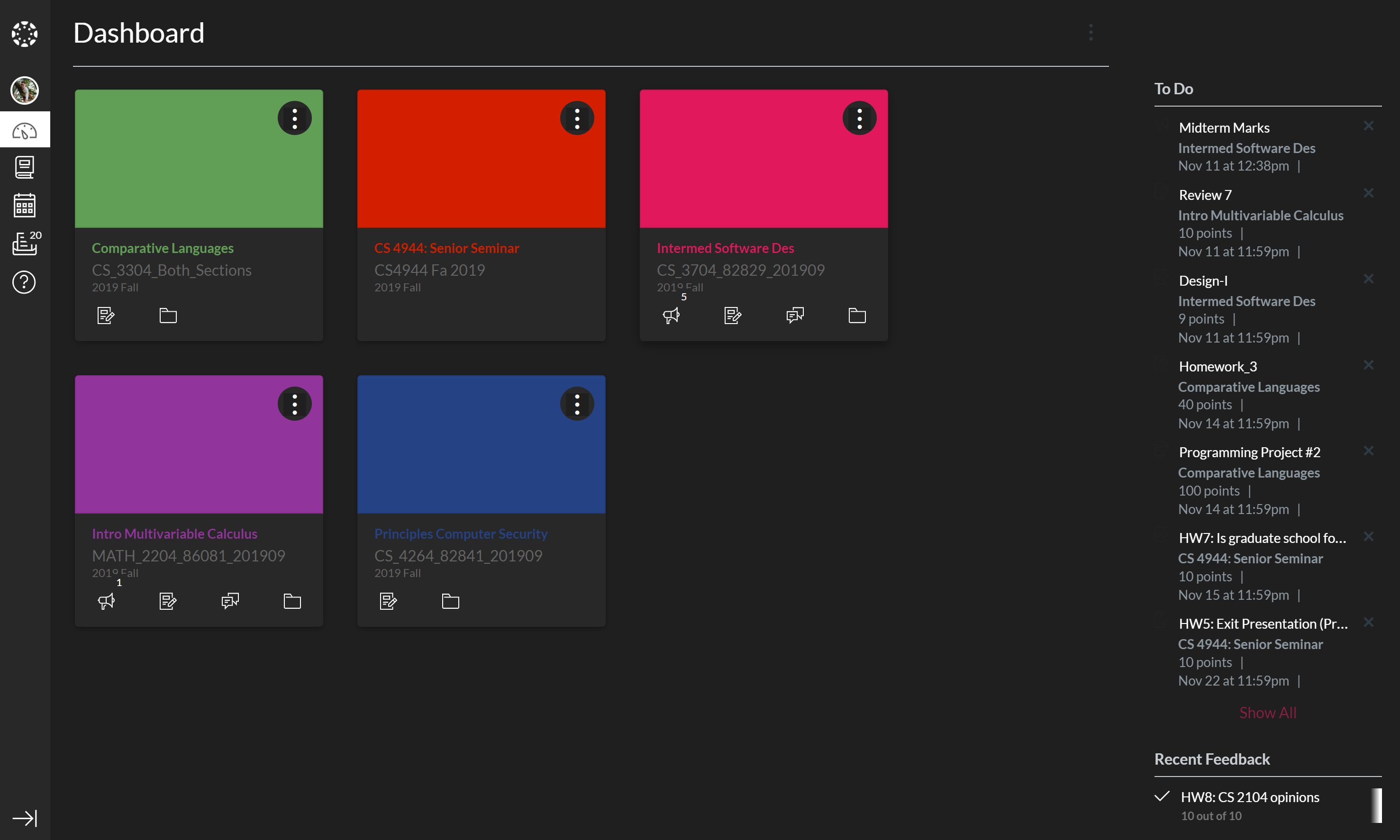The width and height of the screenshot is (1400, 840).
Task: Open the Help question mark icon
Action: click(24, 282)
